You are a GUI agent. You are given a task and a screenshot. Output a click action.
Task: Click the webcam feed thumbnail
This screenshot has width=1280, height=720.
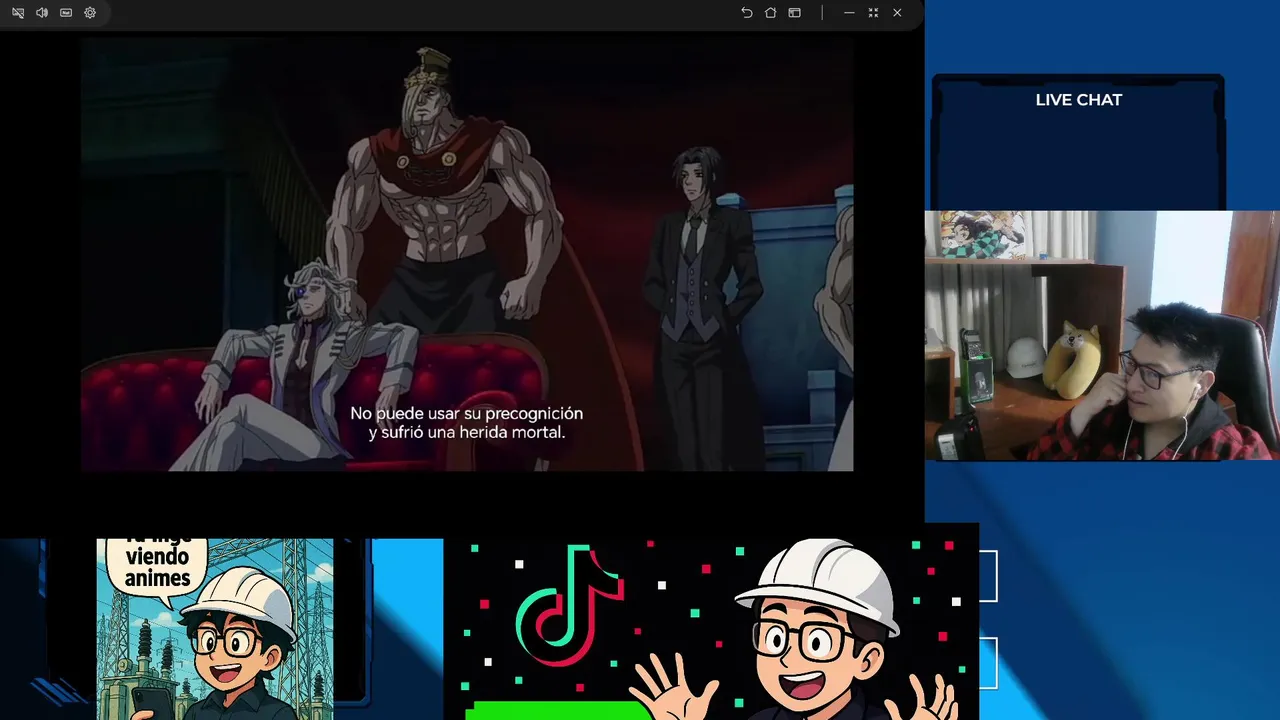pyautogui.click(x=1102, y=335)
